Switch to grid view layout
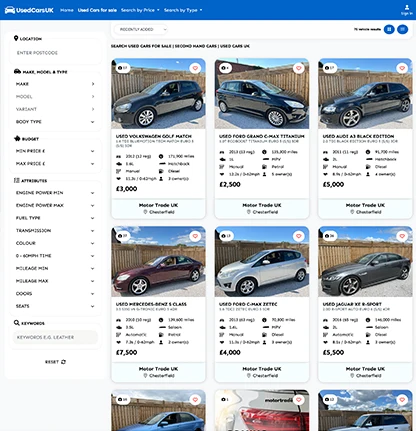416x431 pixels. click(x=389, y=29)
